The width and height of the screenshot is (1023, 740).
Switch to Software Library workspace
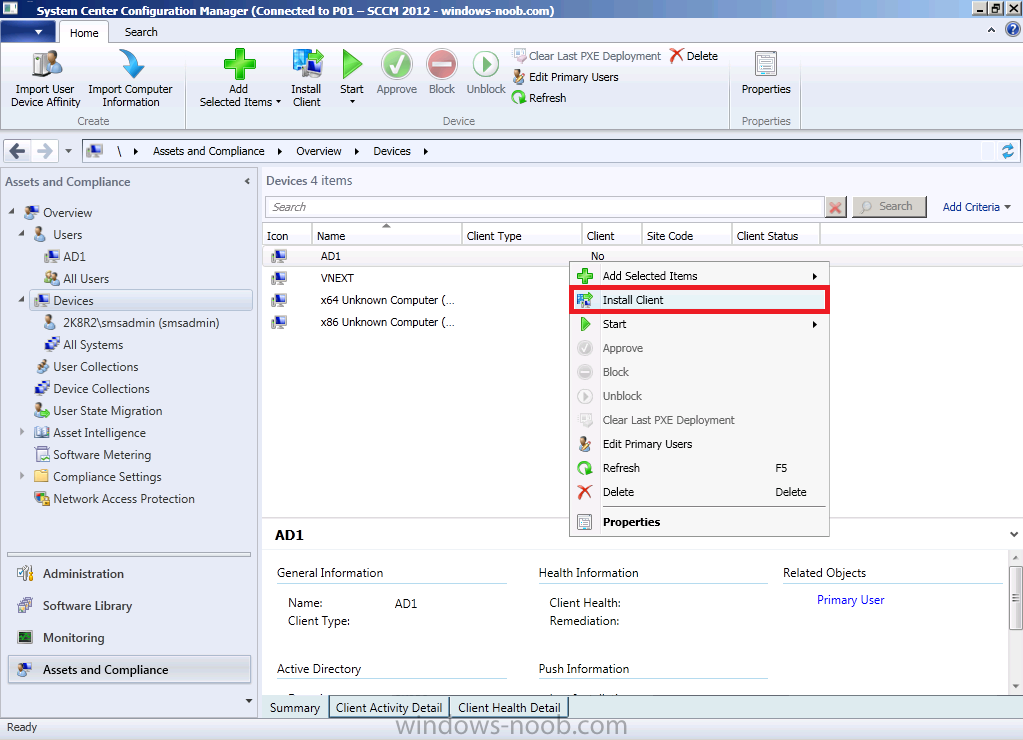coord(129,606)
